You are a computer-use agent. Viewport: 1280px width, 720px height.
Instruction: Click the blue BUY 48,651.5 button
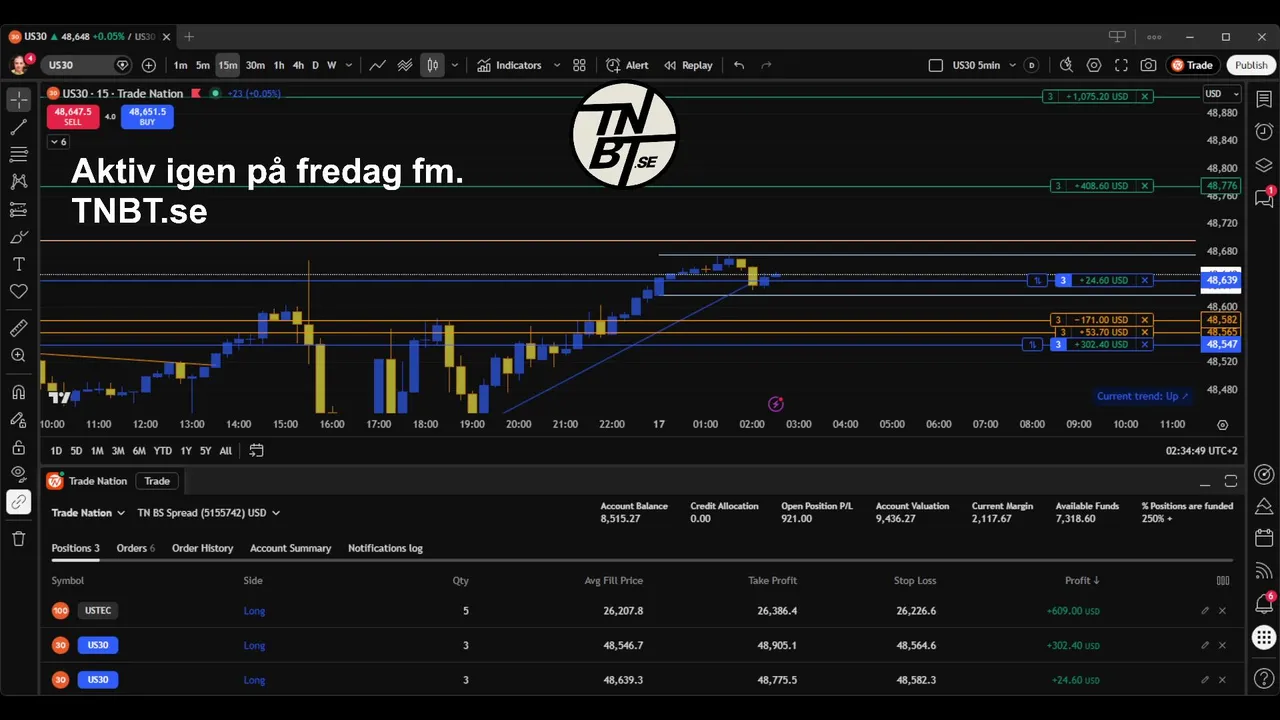tap(147, 117)
